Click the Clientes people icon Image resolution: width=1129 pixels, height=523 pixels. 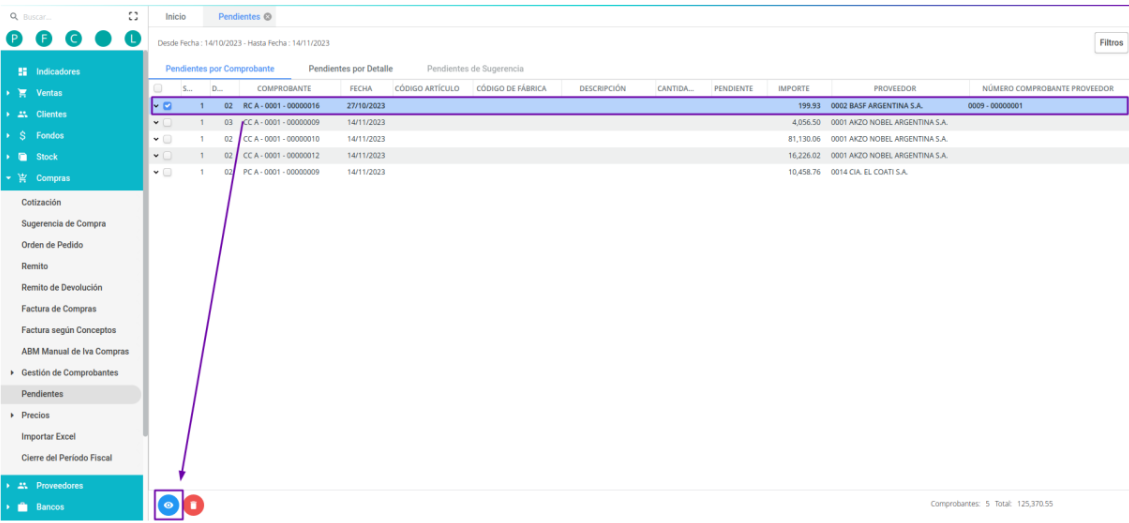pos(22,114)
